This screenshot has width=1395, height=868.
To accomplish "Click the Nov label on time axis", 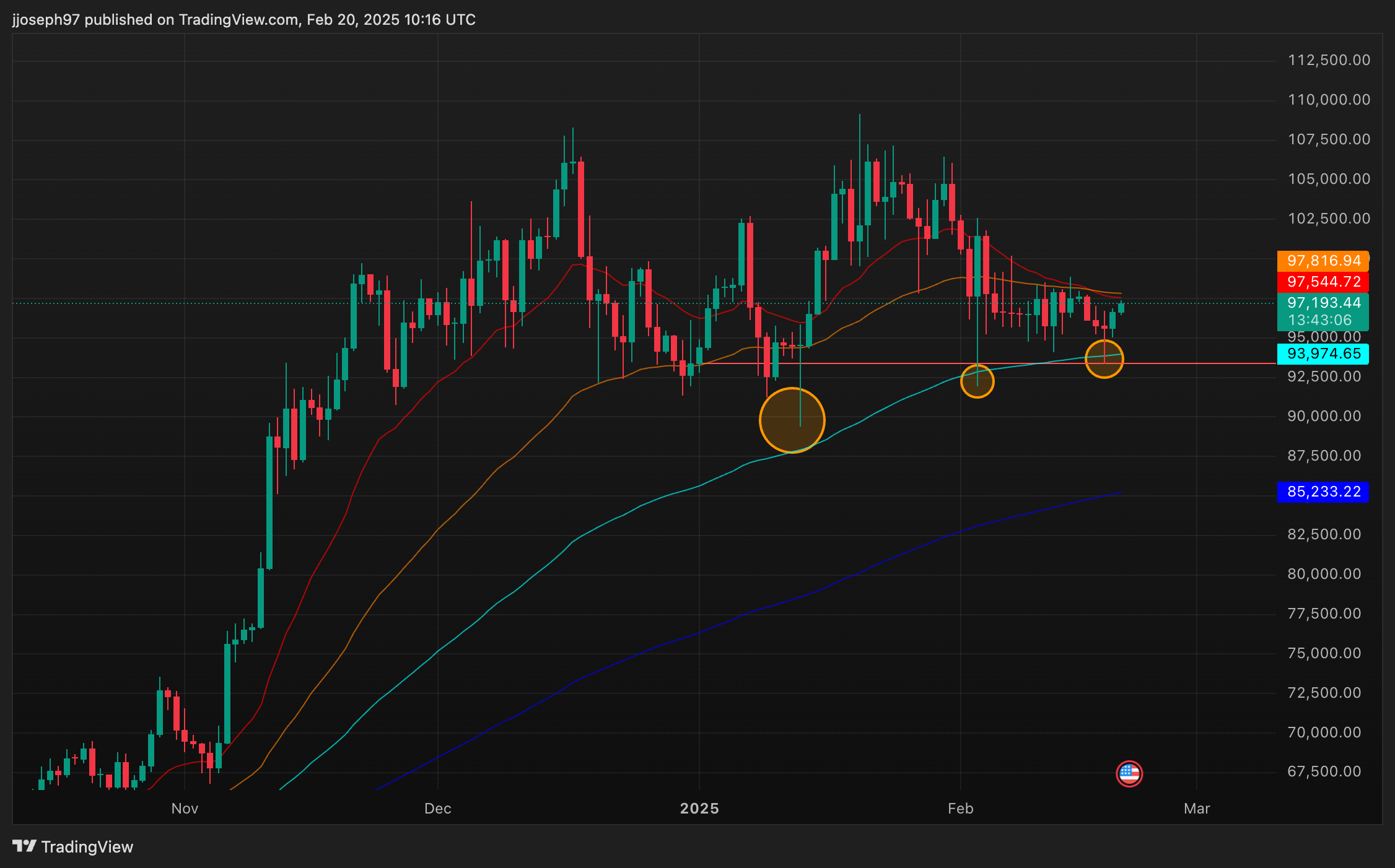I will 185,809.
